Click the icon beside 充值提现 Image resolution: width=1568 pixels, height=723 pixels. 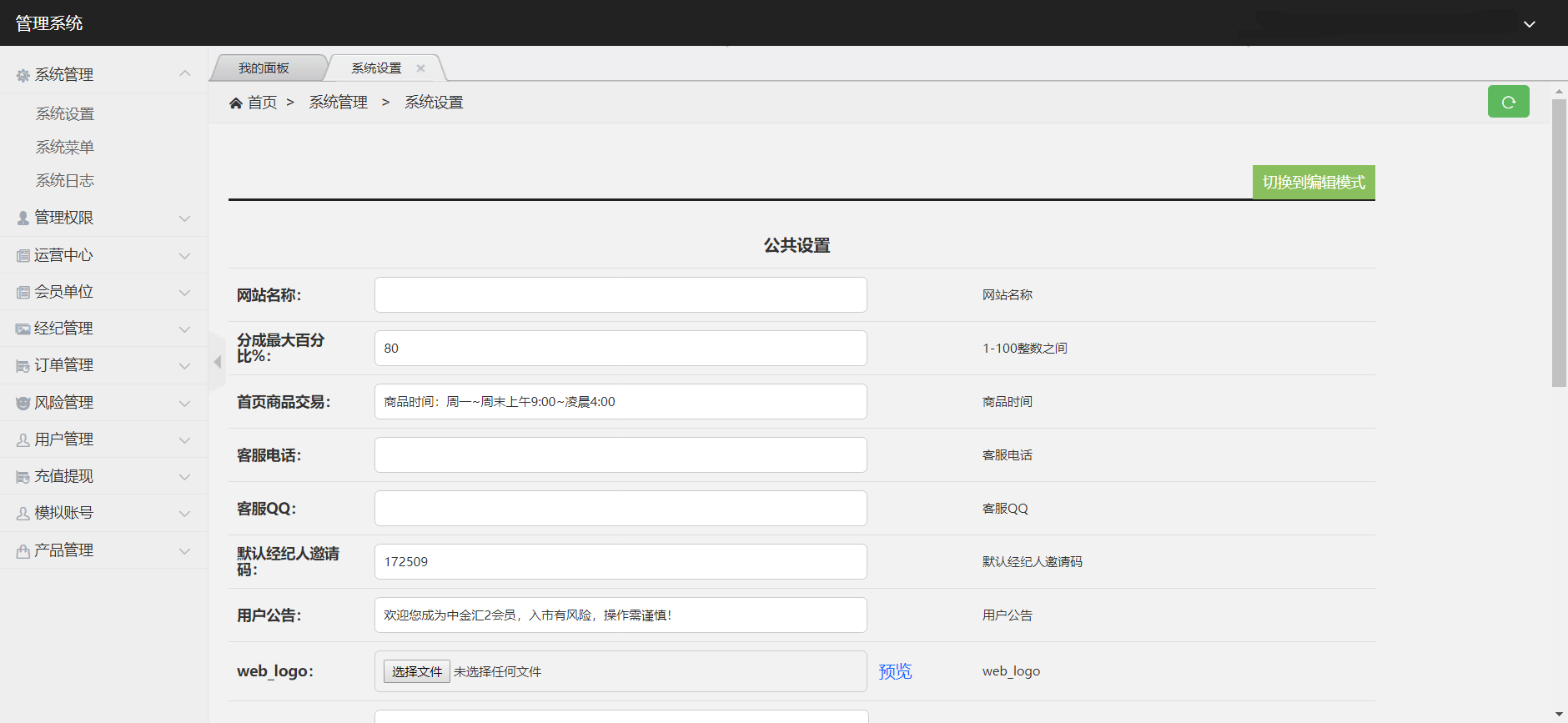23,477
